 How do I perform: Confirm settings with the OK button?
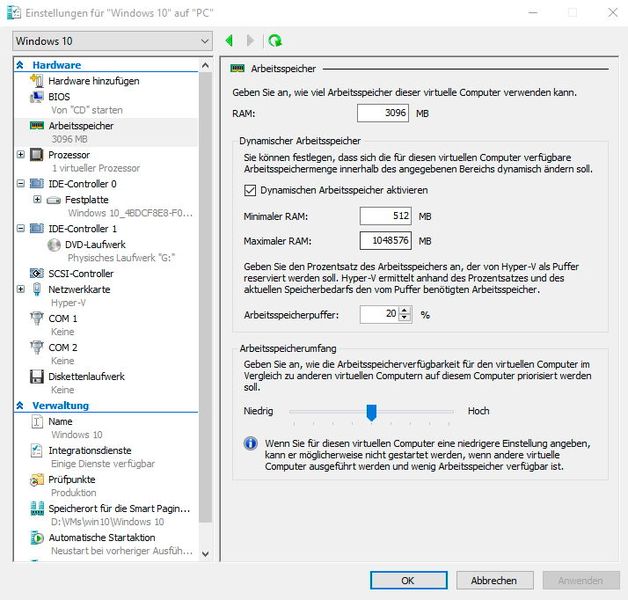pos(409,580)
